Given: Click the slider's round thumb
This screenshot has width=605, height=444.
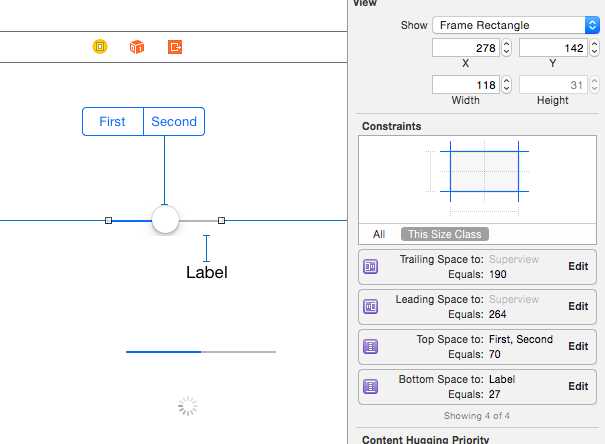Looking at the screenshot, I should pyautogui.click(x=165, y=219).
